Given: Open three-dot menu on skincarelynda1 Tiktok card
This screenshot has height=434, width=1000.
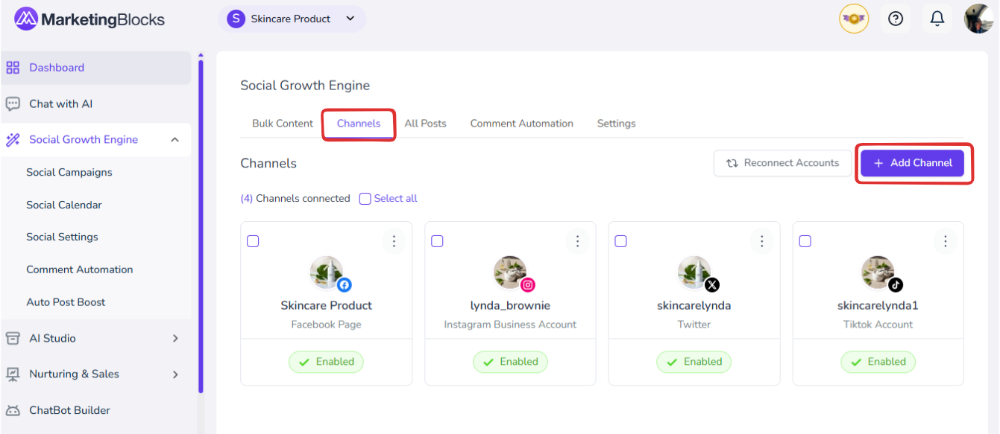Looking at the screenshot, I should click(946, 241).
